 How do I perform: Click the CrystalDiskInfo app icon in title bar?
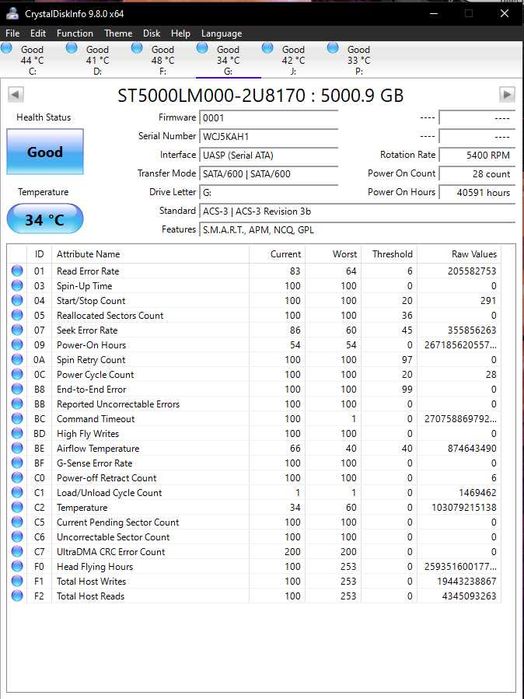pos(12,13)
